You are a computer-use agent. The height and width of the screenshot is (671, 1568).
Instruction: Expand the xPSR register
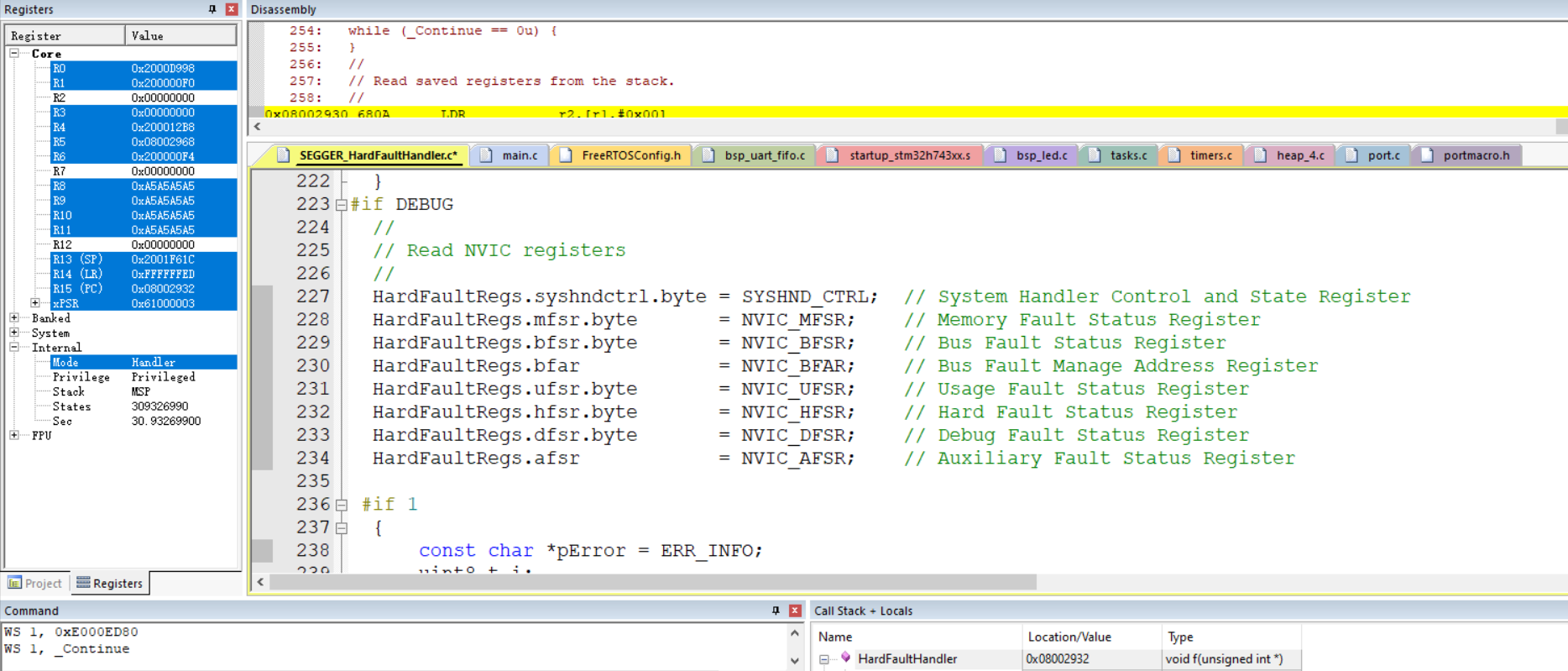pos(35,303)
